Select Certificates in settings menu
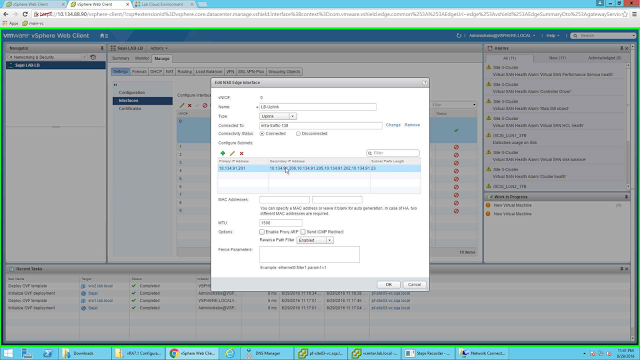640x360 pixels. (x=130, y=109)
